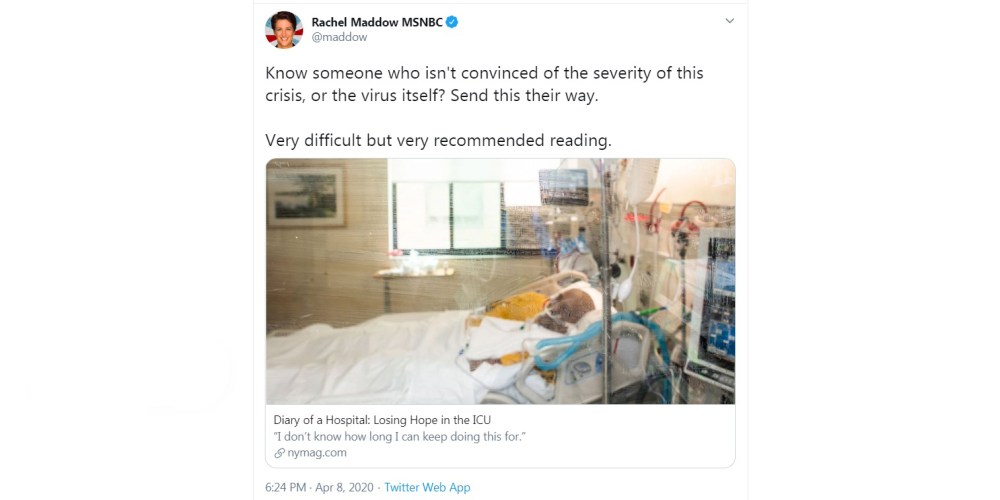Click the chain link icon beside nymag.com
The height and width of the screenshot is (500, 1000).
tap(280, 452)
